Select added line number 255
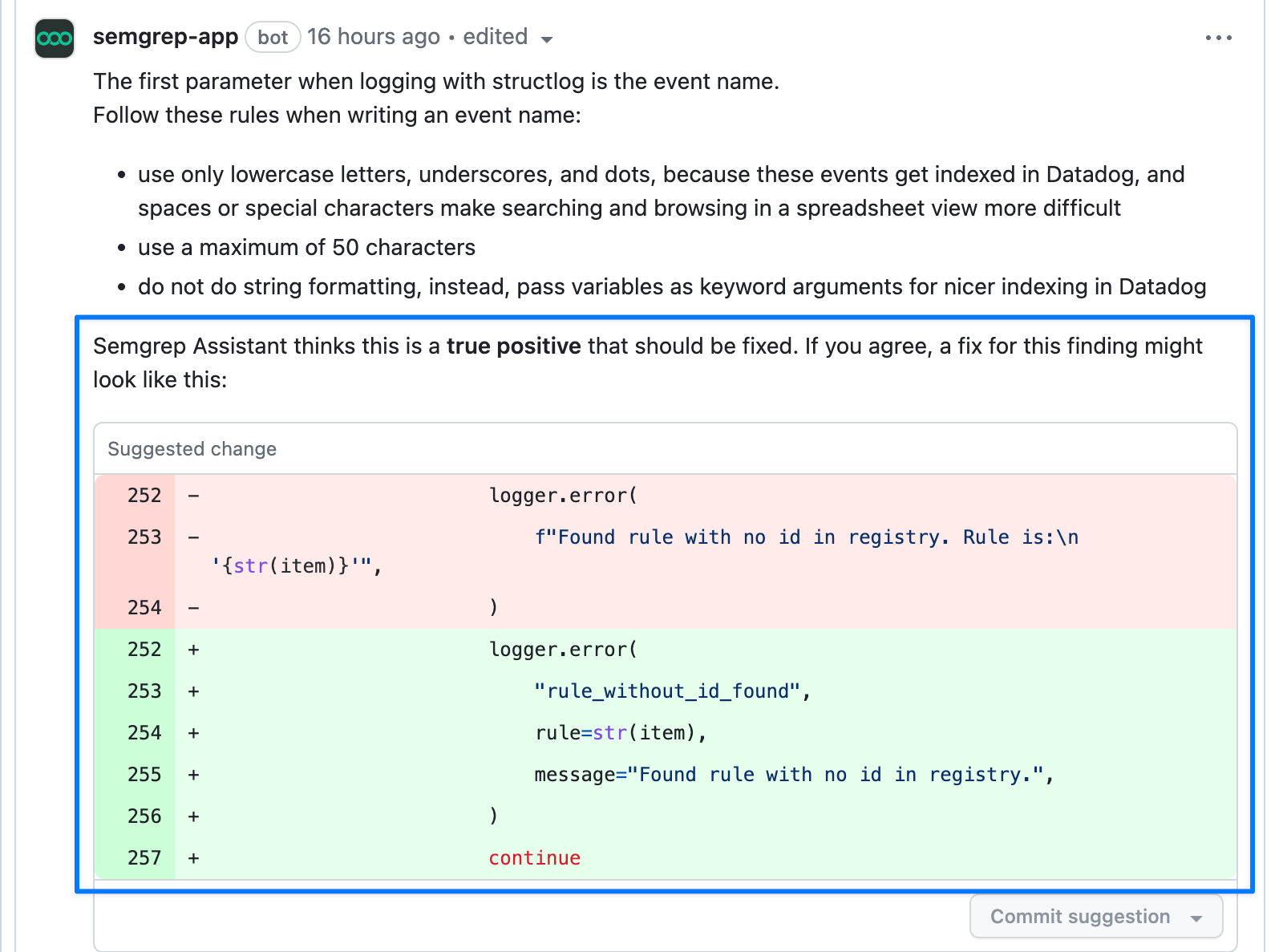 tap(144, 775)
